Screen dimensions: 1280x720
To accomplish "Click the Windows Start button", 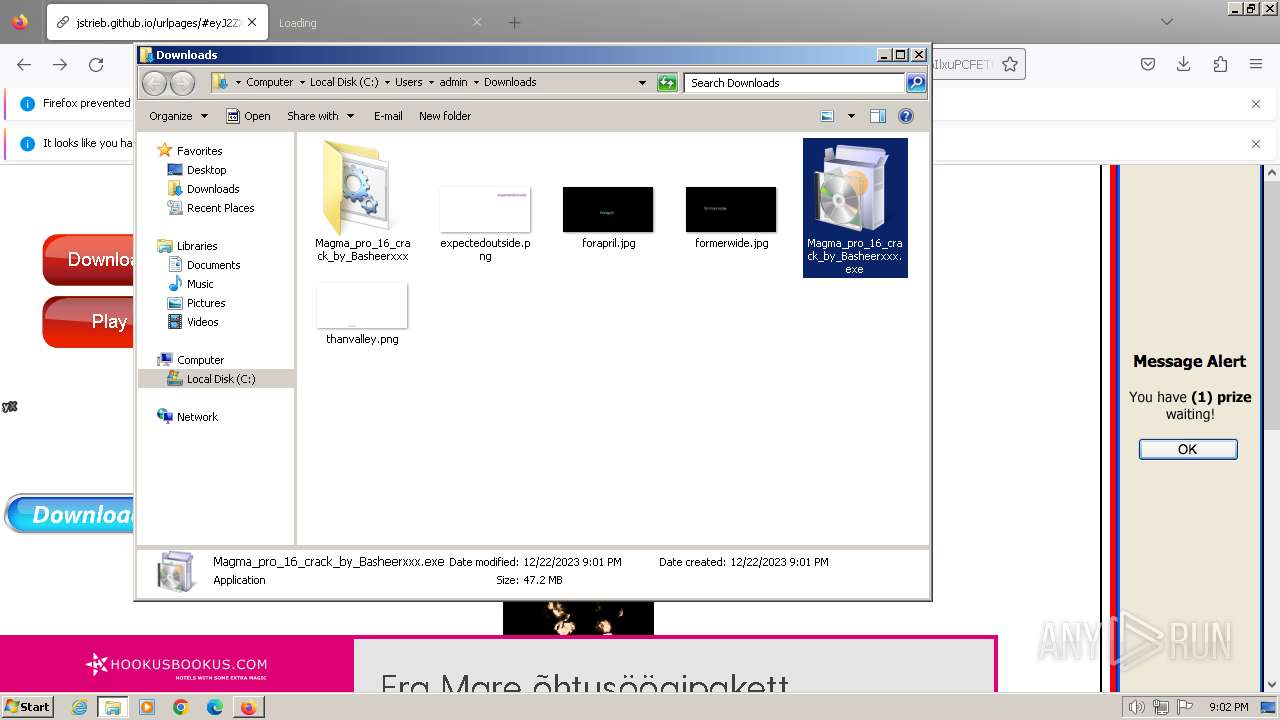I will pos(27,706).
